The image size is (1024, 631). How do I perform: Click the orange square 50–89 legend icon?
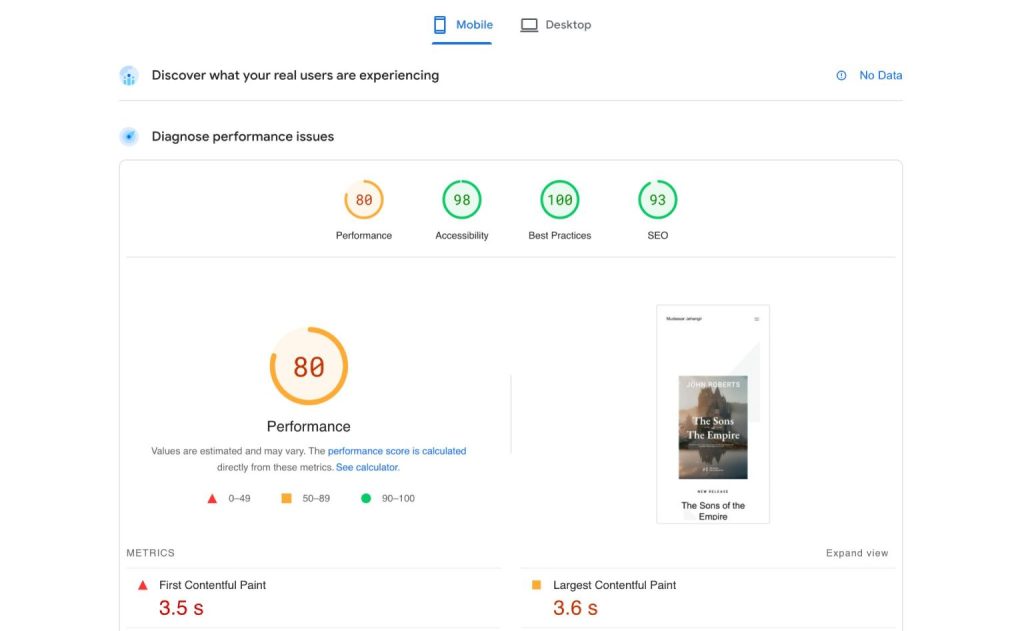tap(286, 498)
